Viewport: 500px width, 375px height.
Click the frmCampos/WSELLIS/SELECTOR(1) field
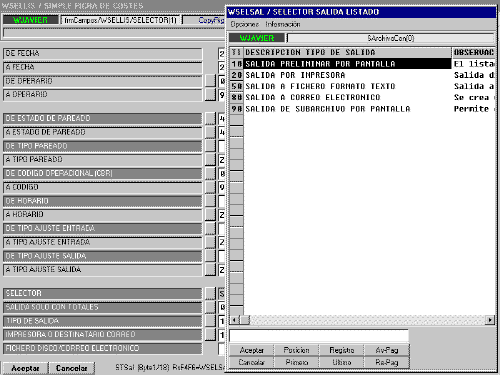coord(120,20)
